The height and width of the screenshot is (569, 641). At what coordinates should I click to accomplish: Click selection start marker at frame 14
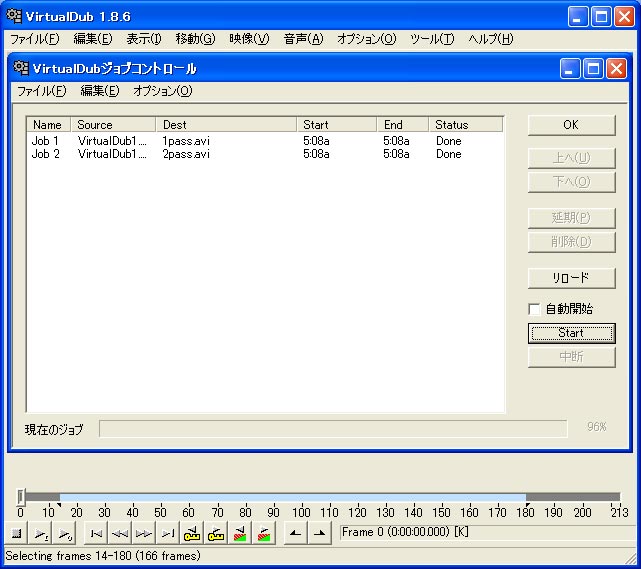(x=59, y=506)
